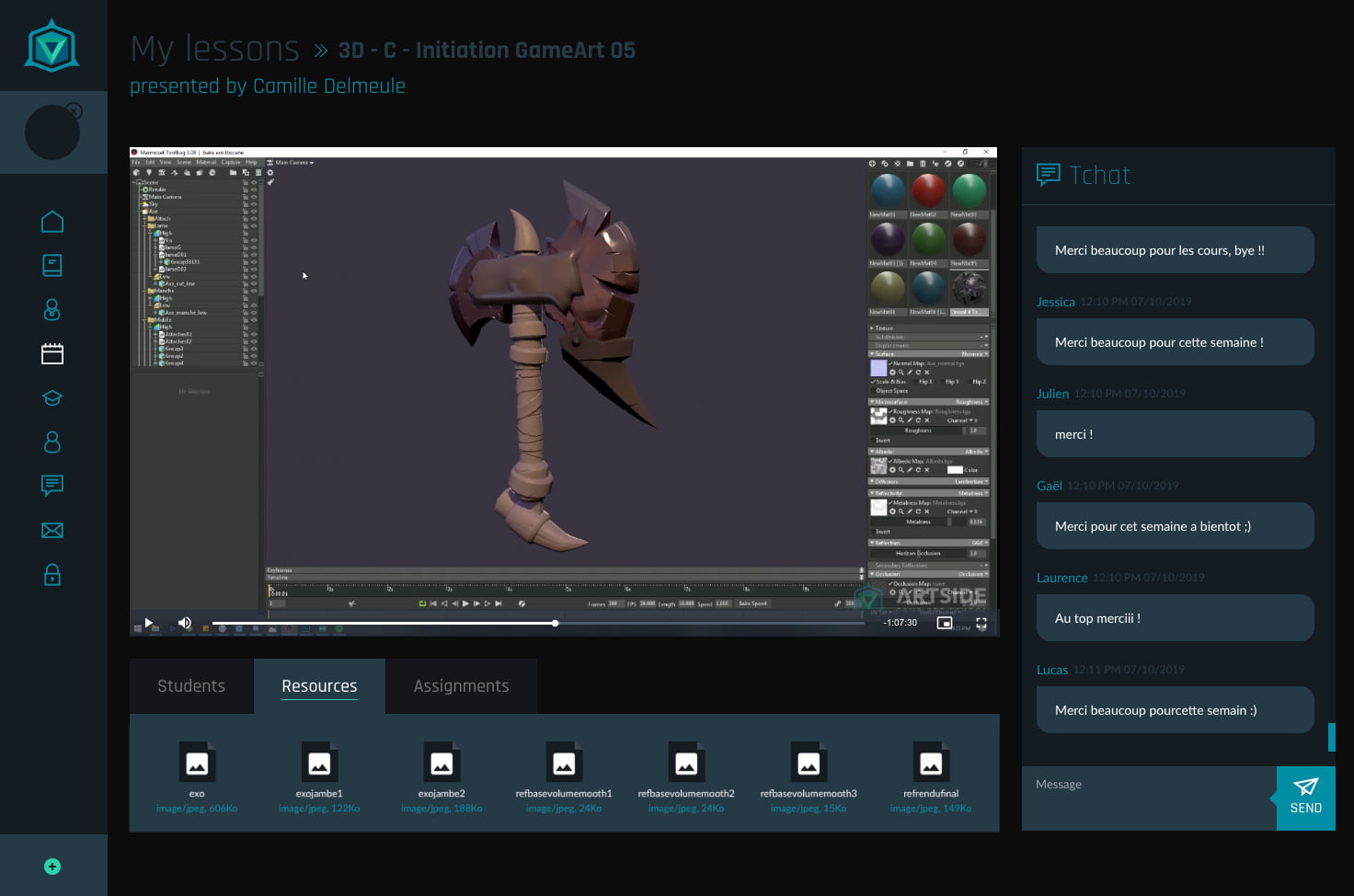Open the user avatar profile circle
Viewport: 1354px width, 896px height.
(x=52, y=132)
